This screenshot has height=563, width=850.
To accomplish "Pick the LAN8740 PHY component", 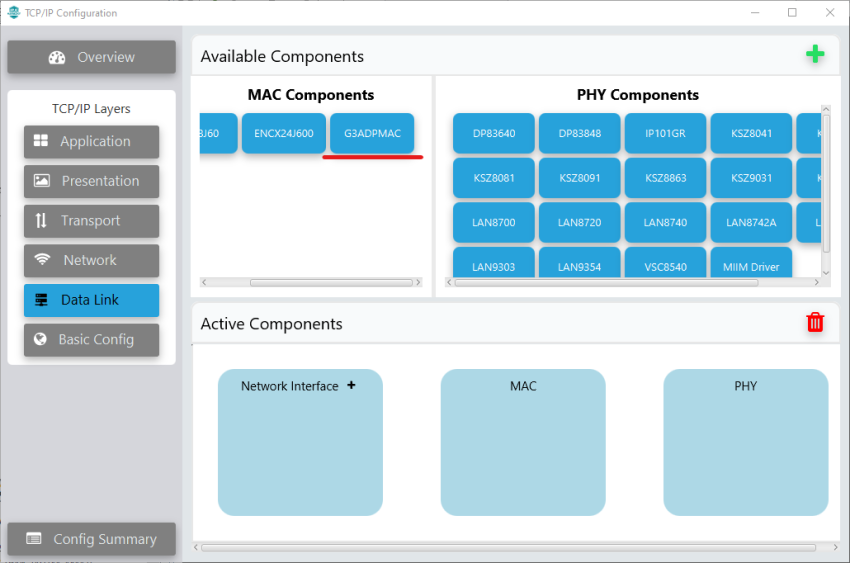I will (665, 222).
